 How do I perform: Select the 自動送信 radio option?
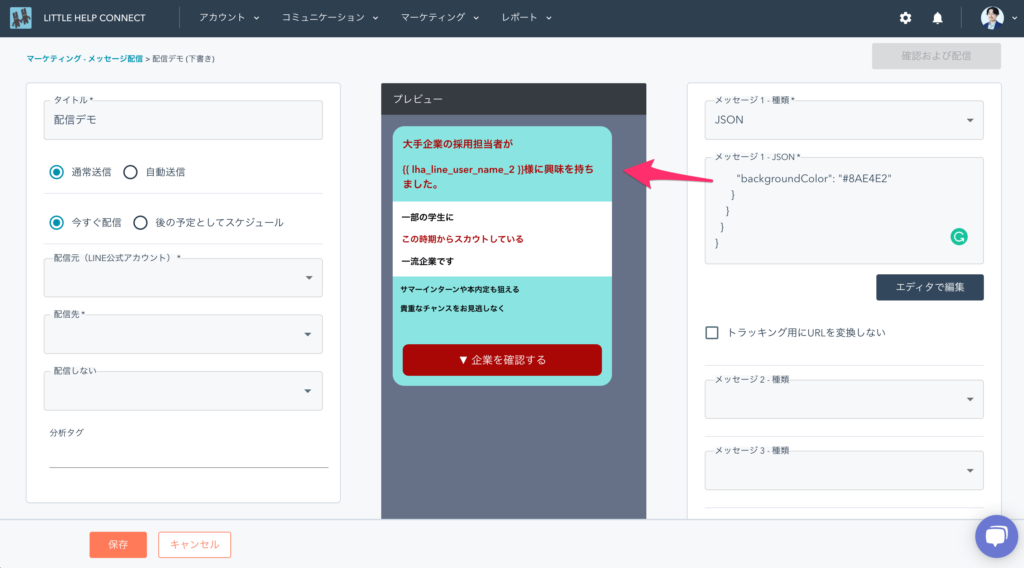(130, 172)
